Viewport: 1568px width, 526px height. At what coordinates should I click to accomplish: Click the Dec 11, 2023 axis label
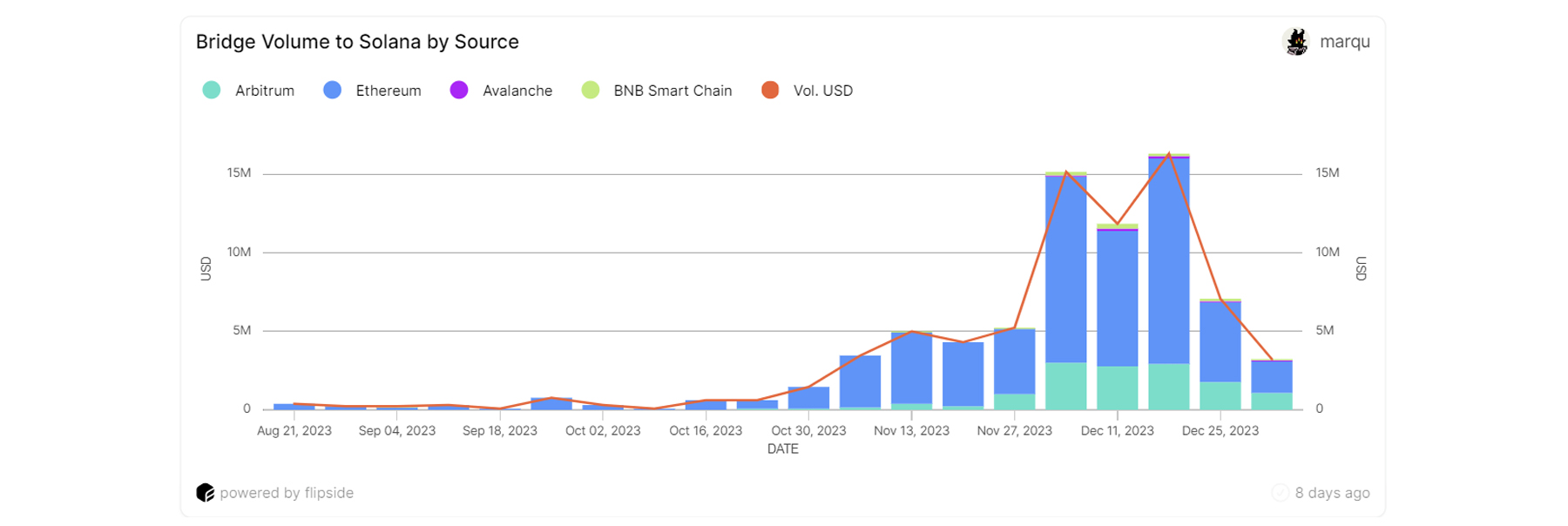pos(1117,431)
